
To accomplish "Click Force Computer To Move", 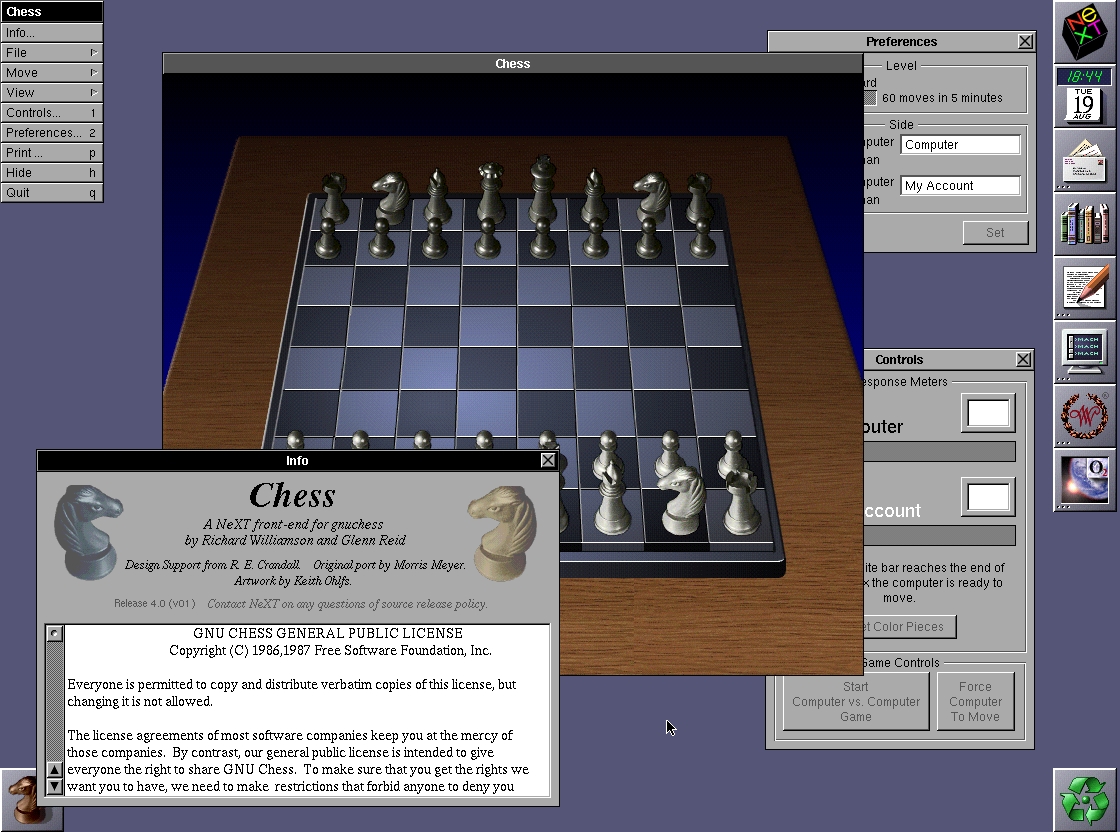I will coord(975,701).
